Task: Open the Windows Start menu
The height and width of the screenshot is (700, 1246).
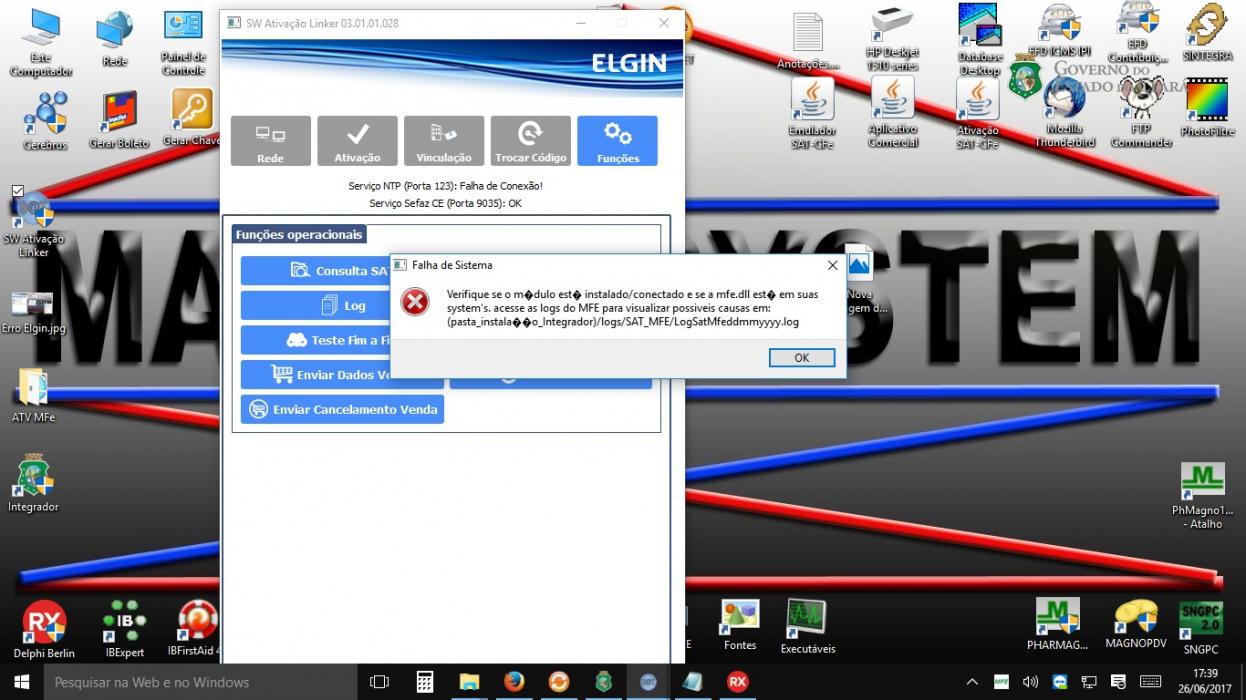Action: (21, 682)
